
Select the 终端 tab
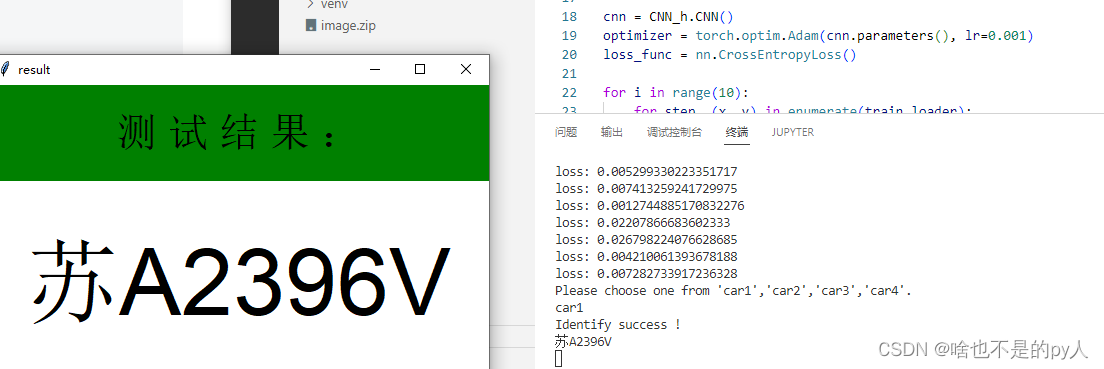[x=737, y=132]
